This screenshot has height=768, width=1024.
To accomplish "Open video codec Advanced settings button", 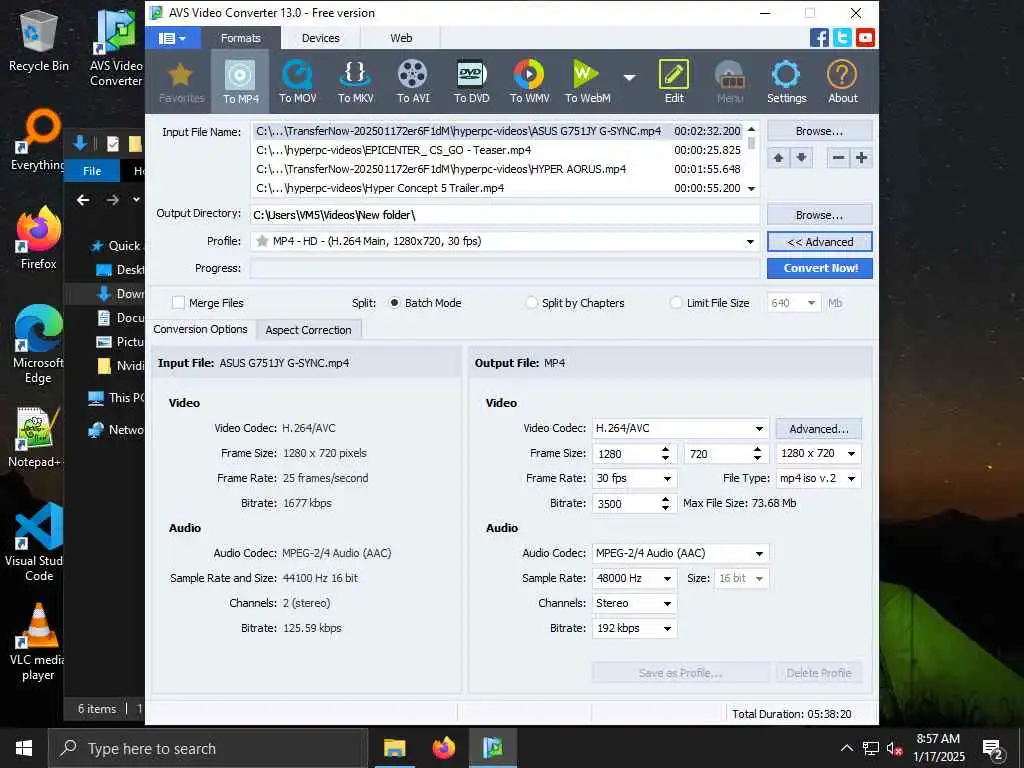I will point(819,428).
